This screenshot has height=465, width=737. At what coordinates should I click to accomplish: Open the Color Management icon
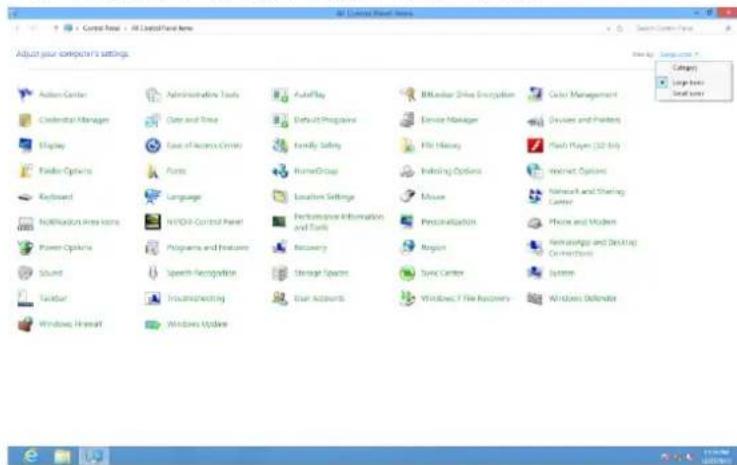(535, 95)
